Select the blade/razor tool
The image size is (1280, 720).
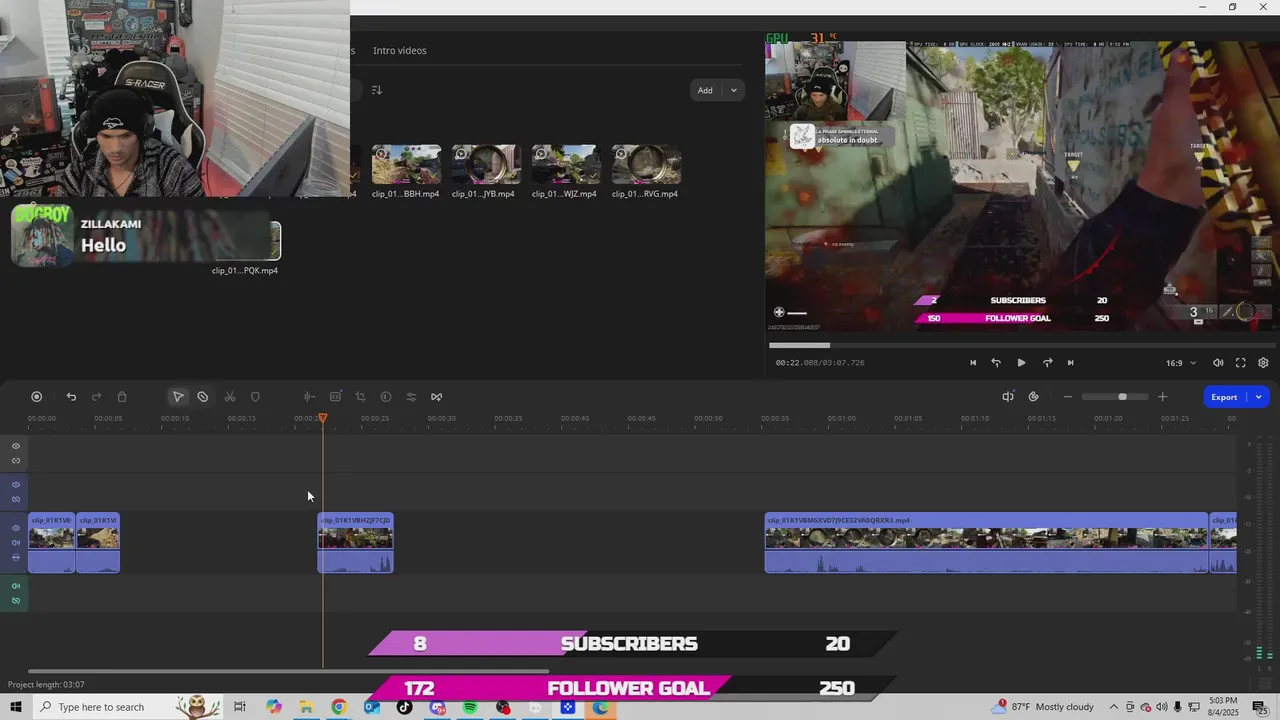203,397
